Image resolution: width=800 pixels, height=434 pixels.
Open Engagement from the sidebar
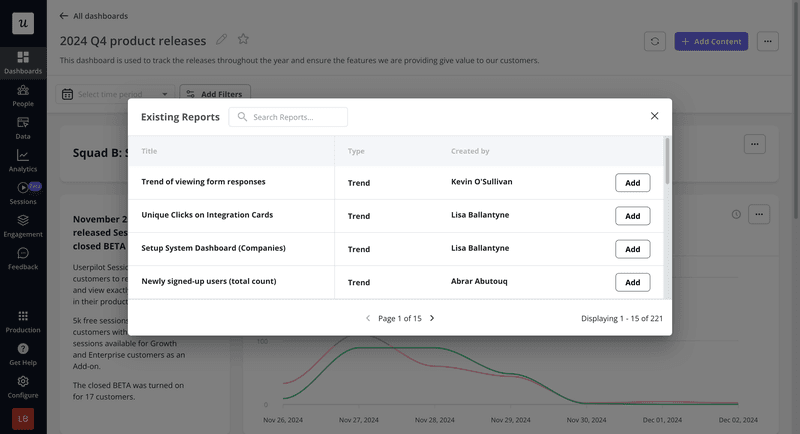(x=22, y=225)
